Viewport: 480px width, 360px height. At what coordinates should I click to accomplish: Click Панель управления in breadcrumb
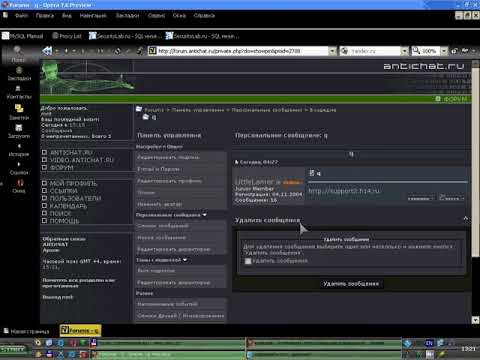pyautogui.click(x=198, y=110)
